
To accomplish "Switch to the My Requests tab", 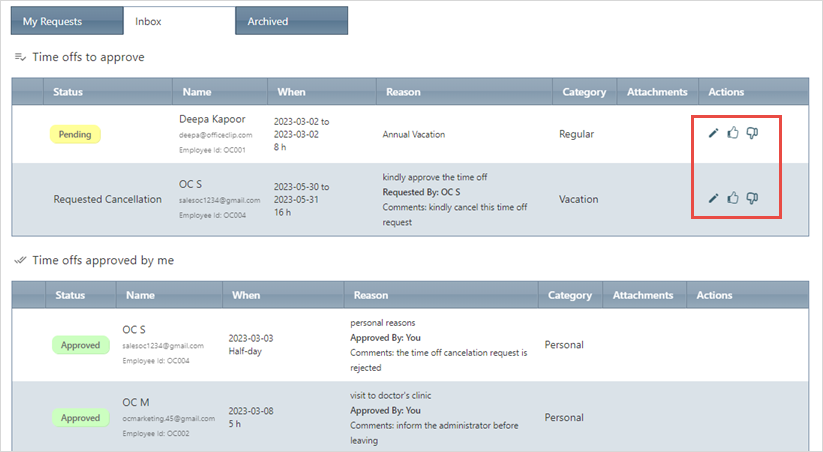I will 53,21.
